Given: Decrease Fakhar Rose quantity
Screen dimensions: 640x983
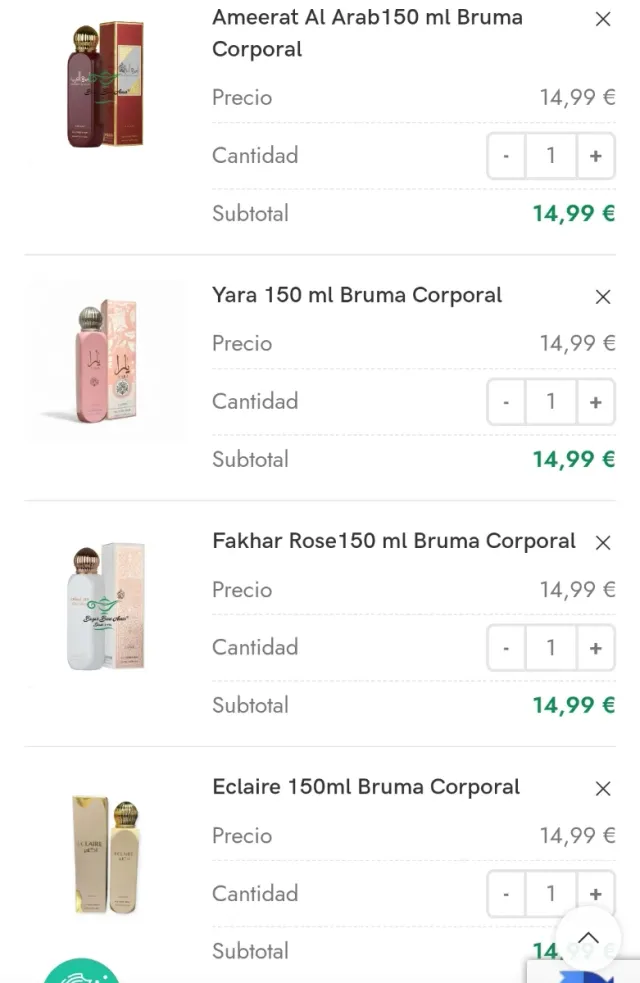Looking at the screenshot, I should click(x=506, y=648).
